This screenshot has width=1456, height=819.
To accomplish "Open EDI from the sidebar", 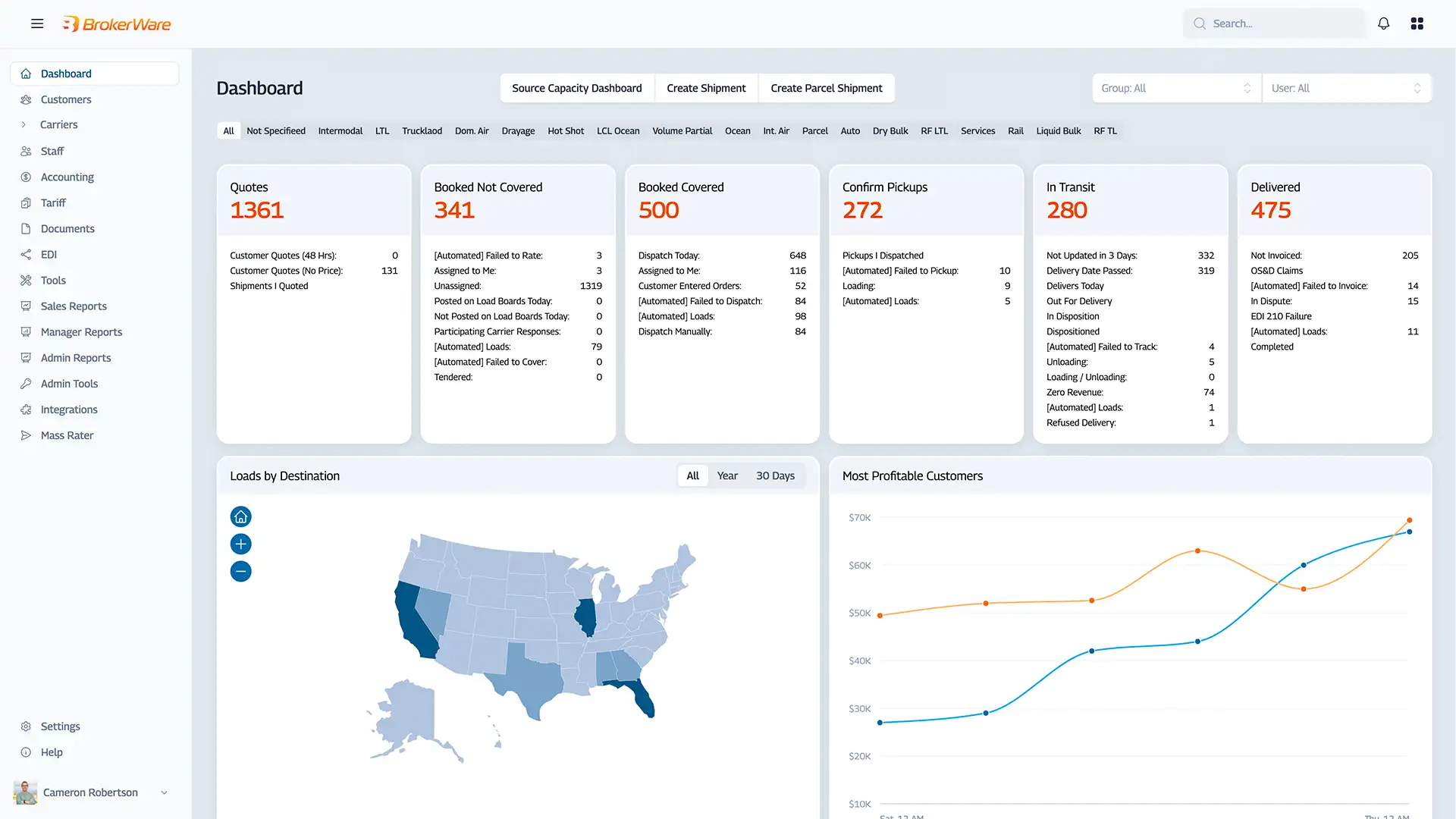I will [x=49, y=255].
